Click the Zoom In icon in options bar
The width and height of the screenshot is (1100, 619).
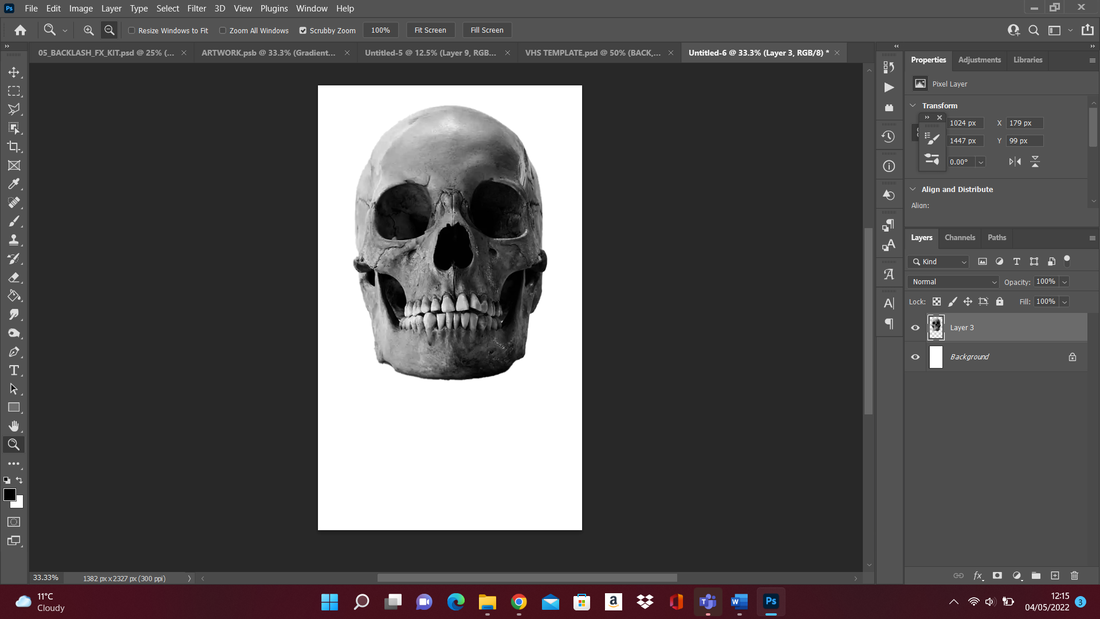(88, 30)
